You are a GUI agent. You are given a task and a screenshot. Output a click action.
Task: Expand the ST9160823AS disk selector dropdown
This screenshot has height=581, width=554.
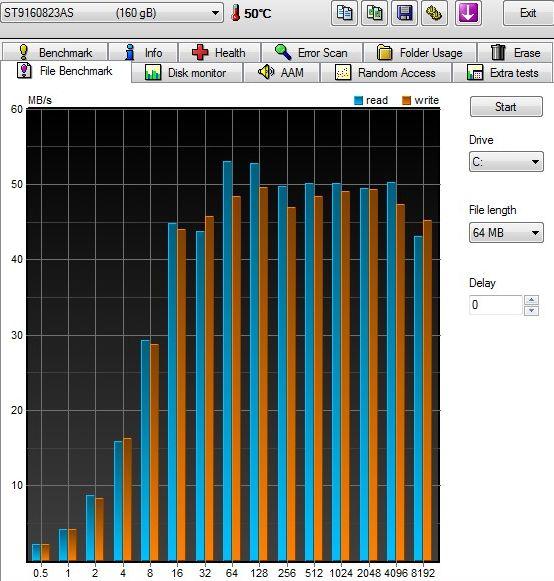click(x=112, y=13)
